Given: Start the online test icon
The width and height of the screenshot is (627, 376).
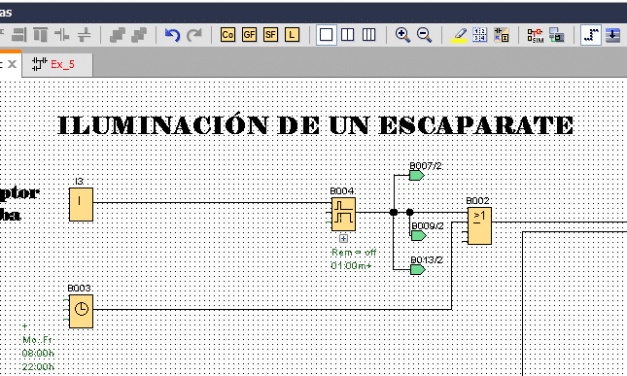Looking at the screenshot, I should tap(557, 35).
